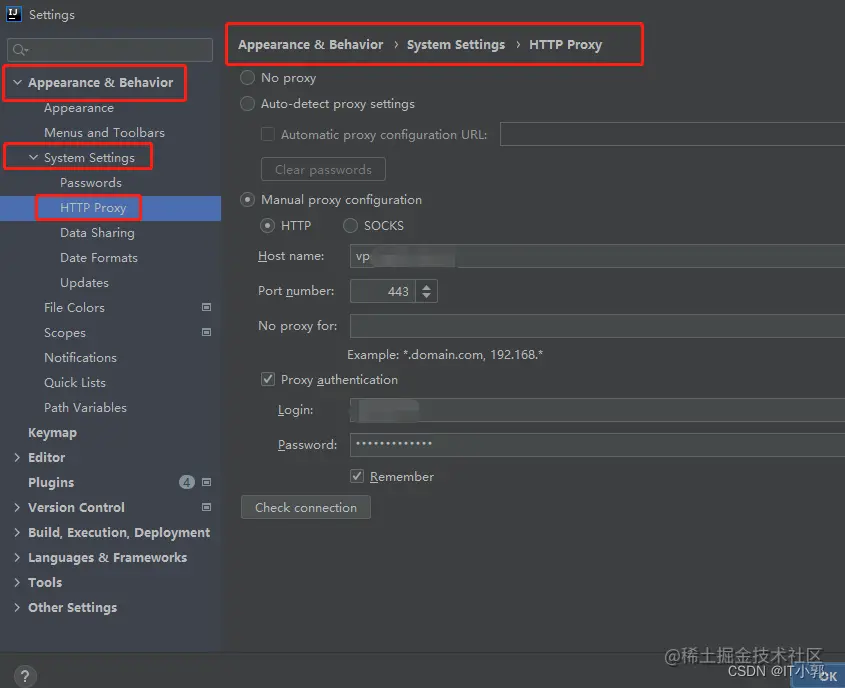
Task: Open the Scopes settings page
Action: tap(65, 333)
